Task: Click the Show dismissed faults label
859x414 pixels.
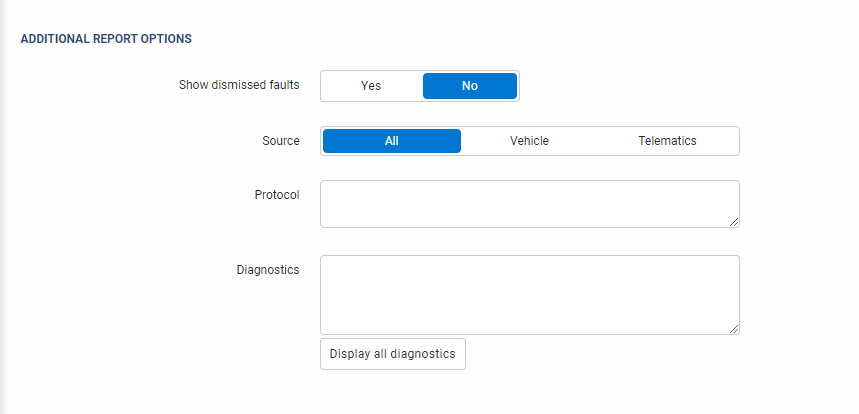Action: tap(238, 85)
